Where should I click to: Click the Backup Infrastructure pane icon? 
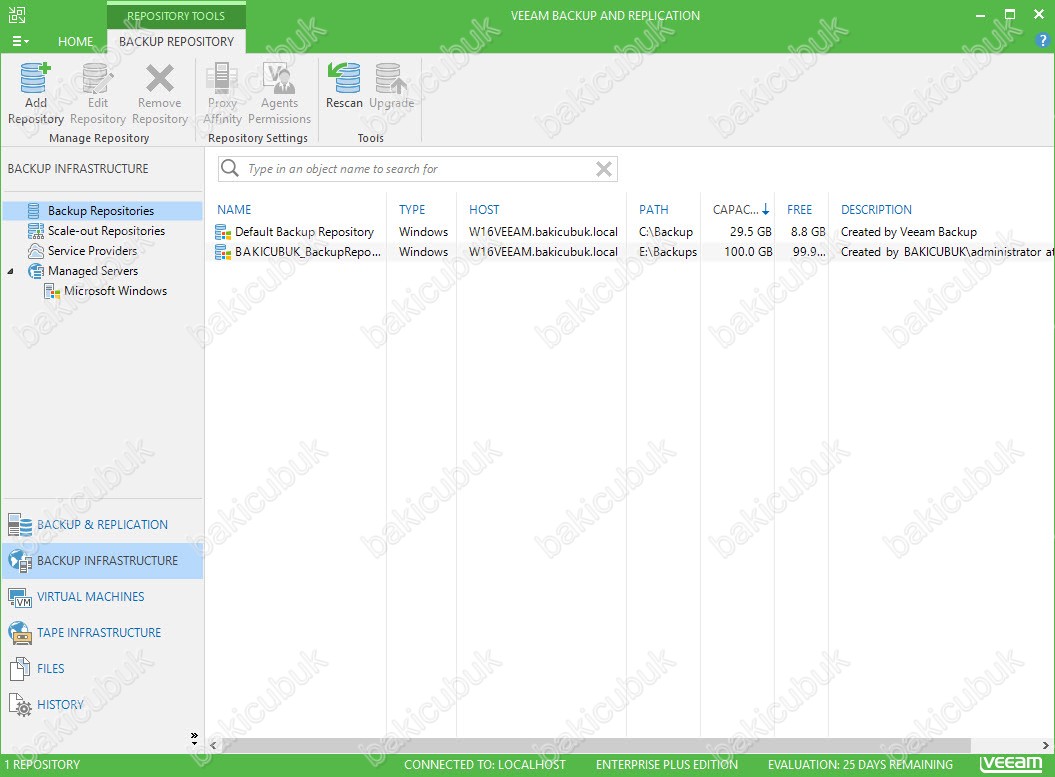pos(20,561)
